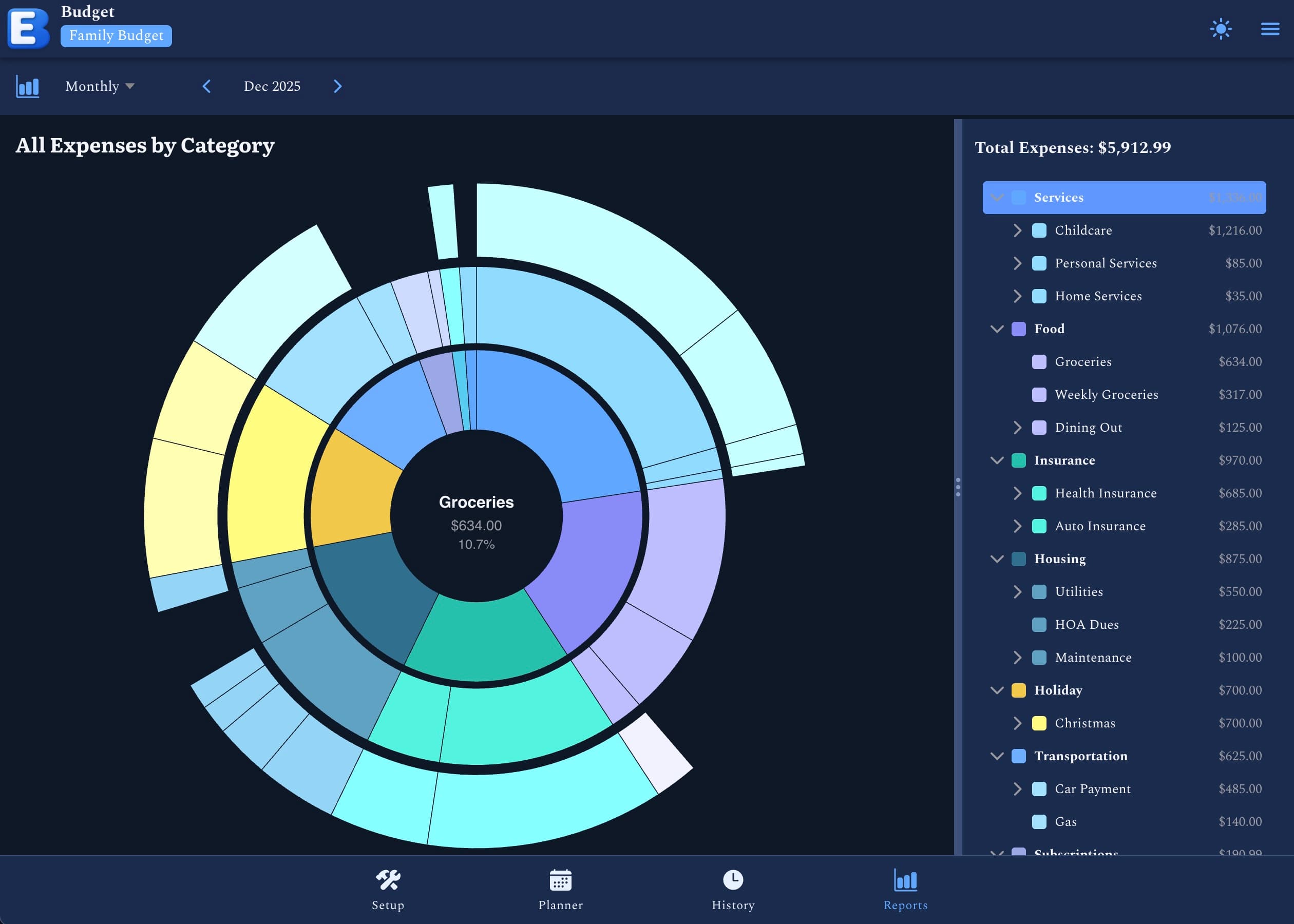Image resolution: width=1294 pixels, height=924 pixels.
Task: Select the Family Budget badge
Action: (116, 35)
